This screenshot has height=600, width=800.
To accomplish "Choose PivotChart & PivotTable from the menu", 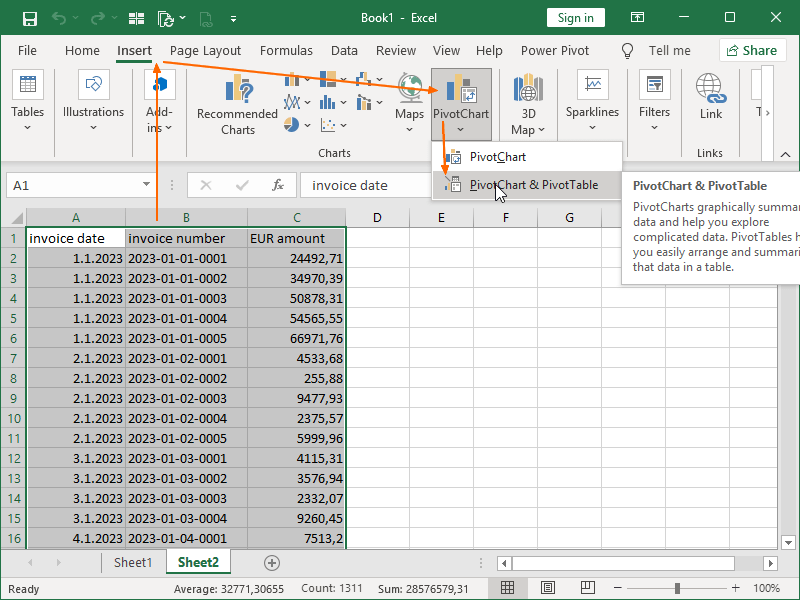I will (536, 185).
